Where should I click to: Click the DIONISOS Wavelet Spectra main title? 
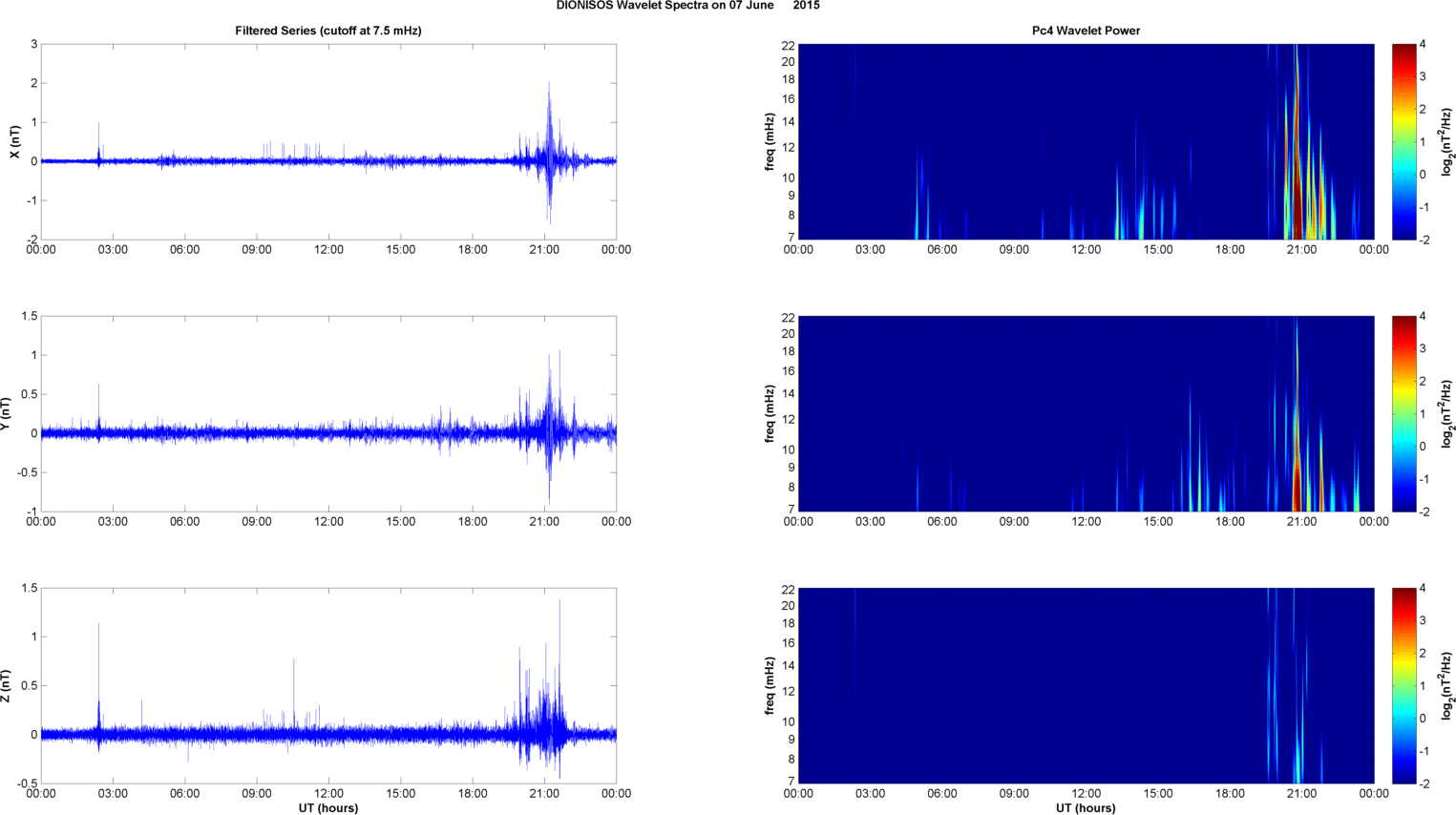click(687, 6)
